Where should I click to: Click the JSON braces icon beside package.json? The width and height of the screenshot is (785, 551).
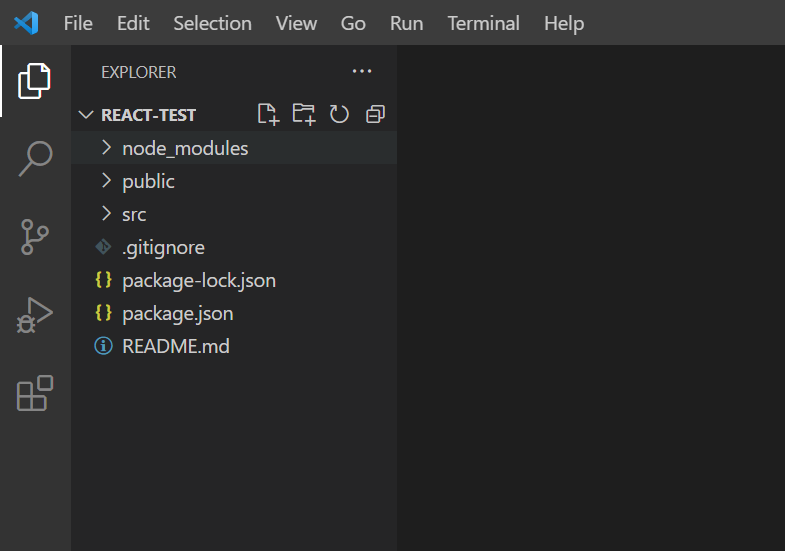coord(104,313)
